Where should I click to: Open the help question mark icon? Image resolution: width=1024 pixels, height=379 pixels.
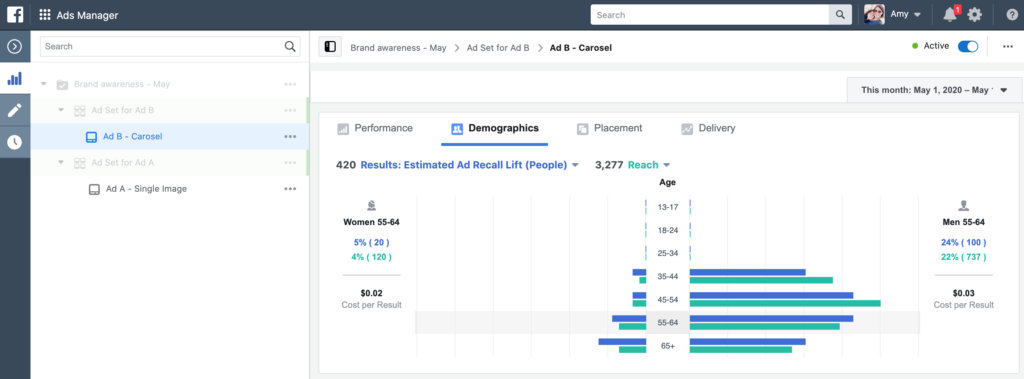1011,14
